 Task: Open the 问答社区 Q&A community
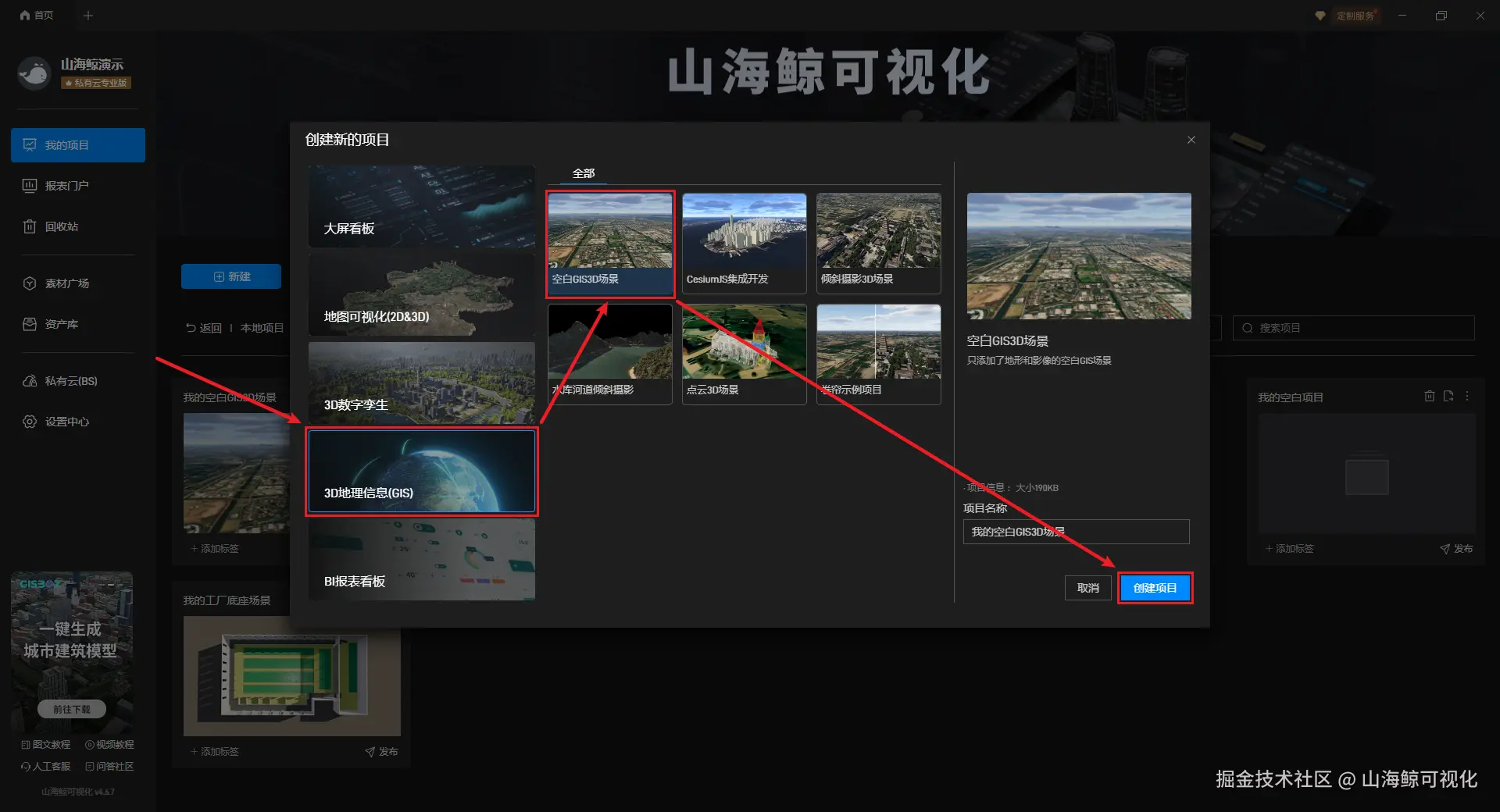point(109,767)
